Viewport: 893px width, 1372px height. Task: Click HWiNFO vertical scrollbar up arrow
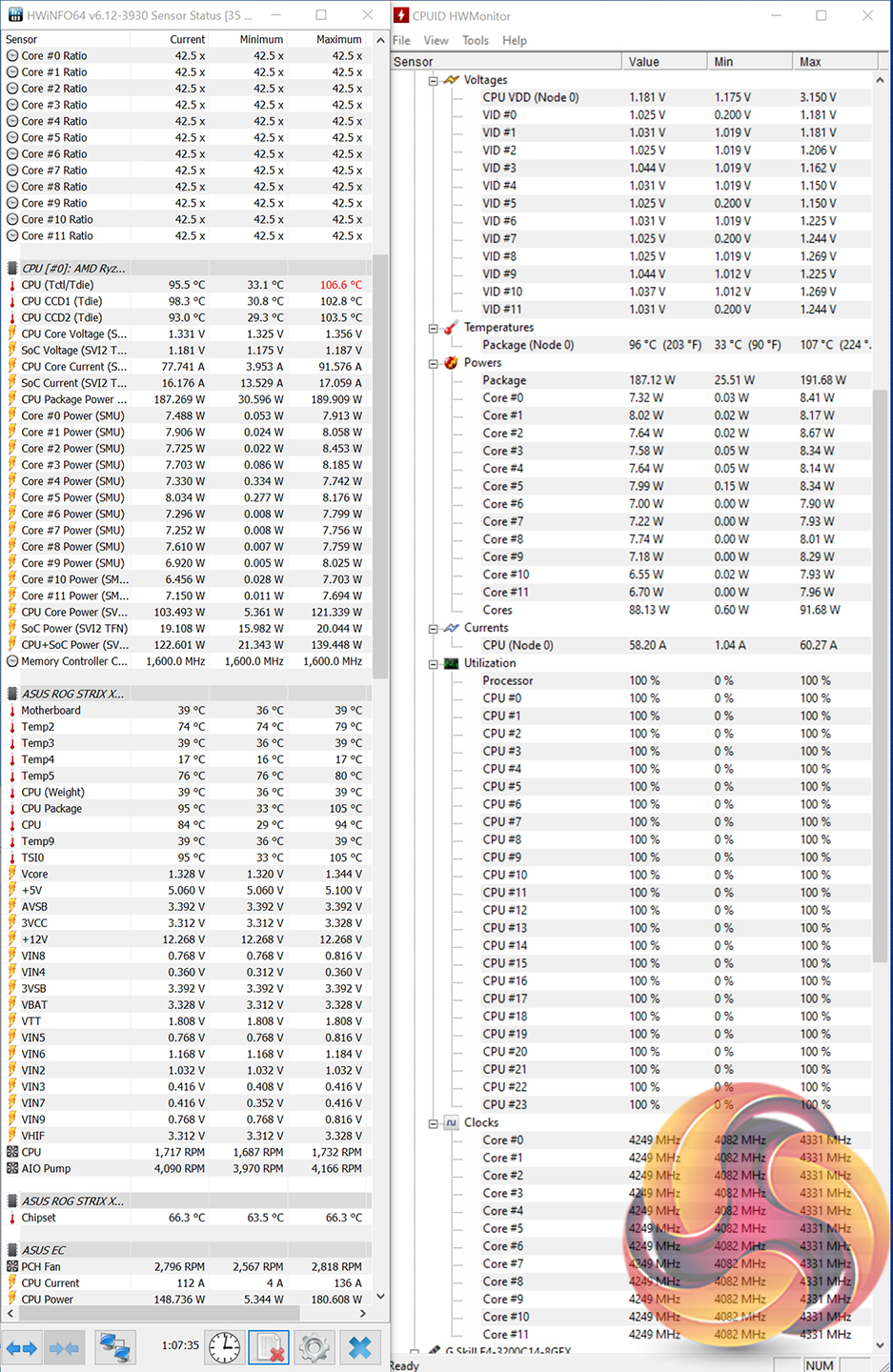[x=380, y=40]
